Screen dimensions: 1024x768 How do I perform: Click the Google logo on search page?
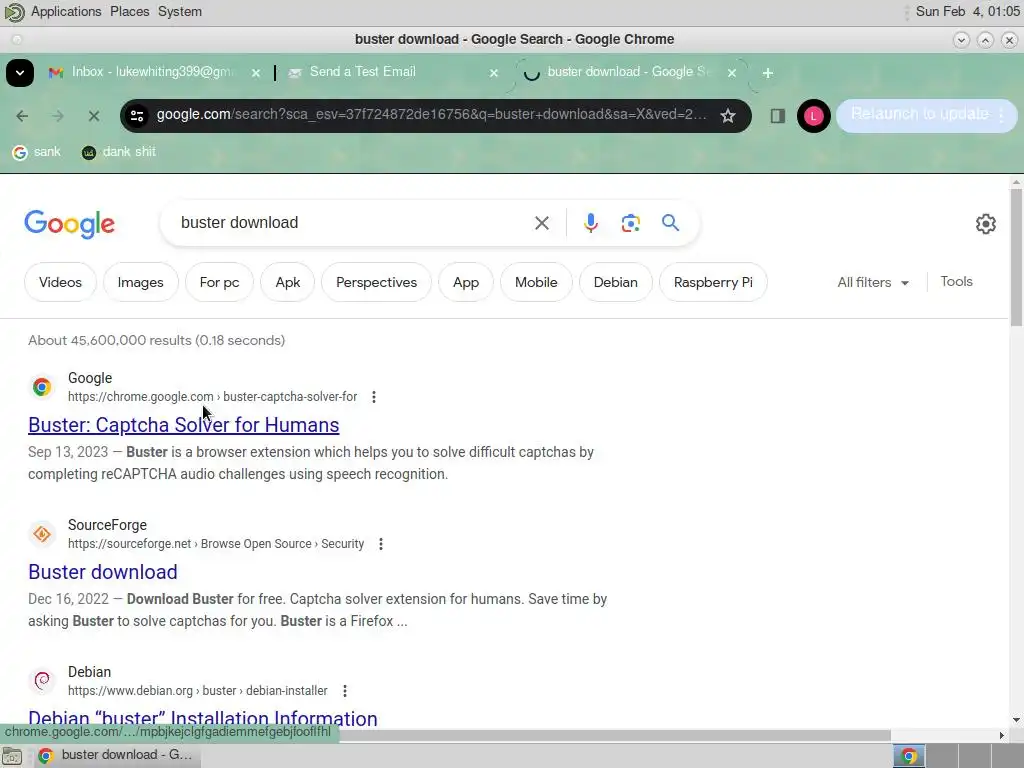(69, 223)
